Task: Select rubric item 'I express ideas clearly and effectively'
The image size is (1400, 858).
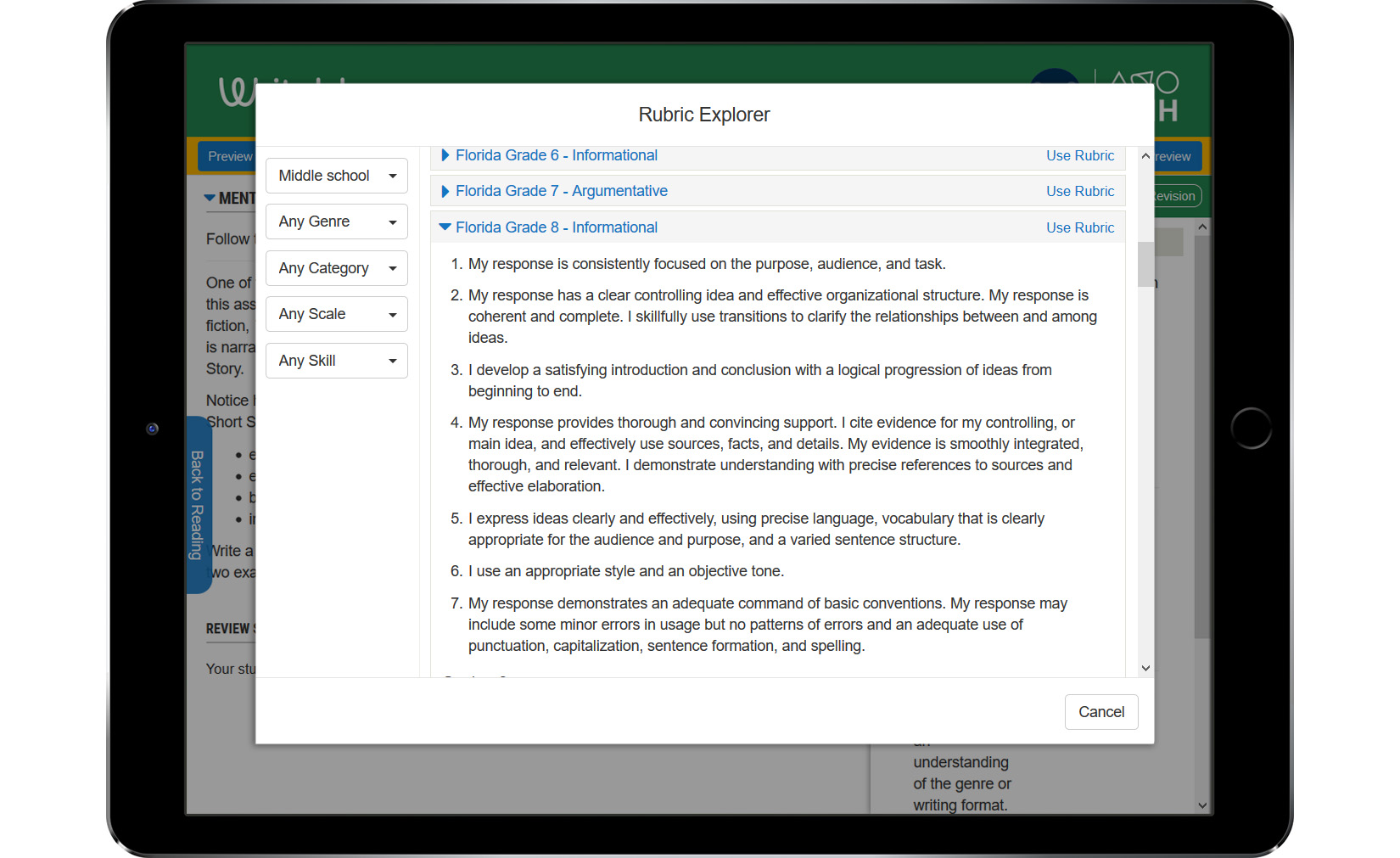Action: [756, 529]
